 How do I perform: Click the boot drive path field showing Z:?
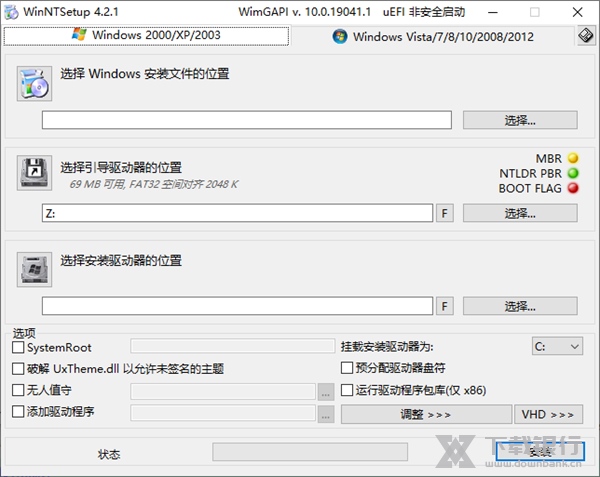point(237,213)
